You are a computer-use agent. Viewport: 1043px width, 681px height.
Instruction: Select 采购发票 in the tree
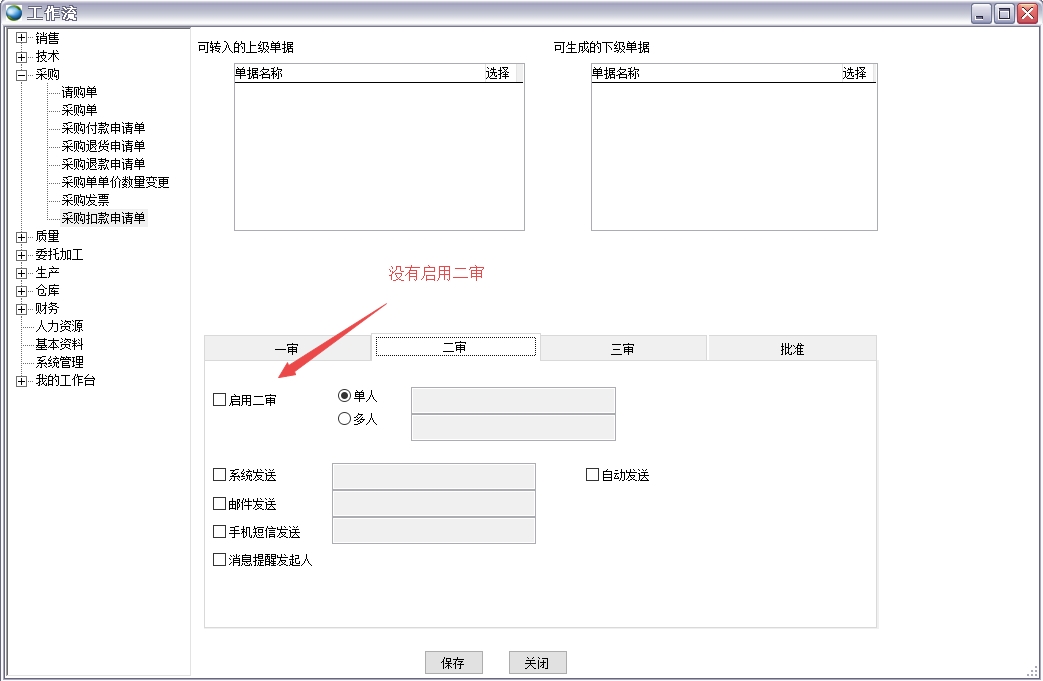[x=85, y=200]
